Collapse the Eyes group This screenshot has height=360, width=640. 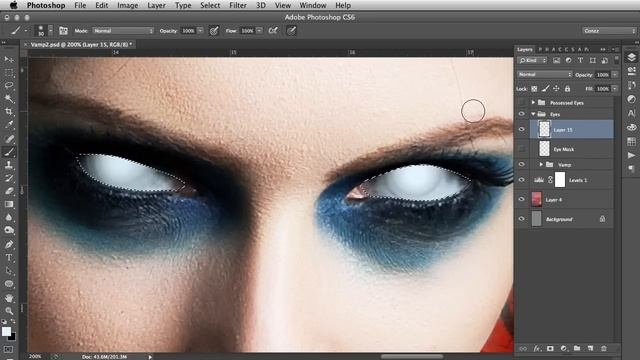pos(533,114)
